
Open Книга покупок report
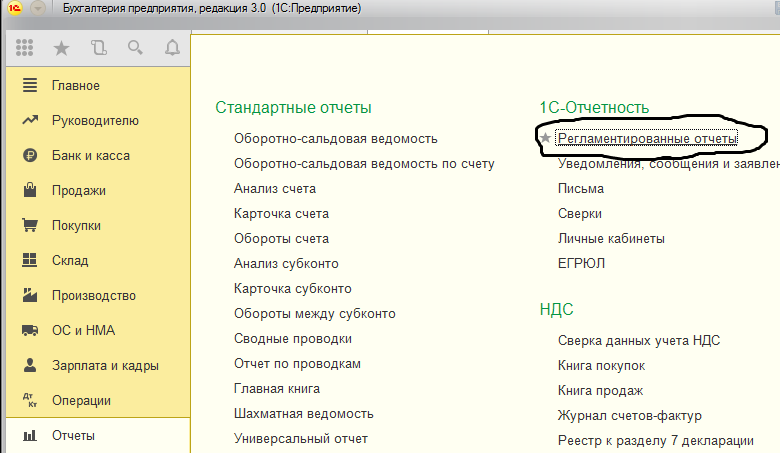point(601,365)
